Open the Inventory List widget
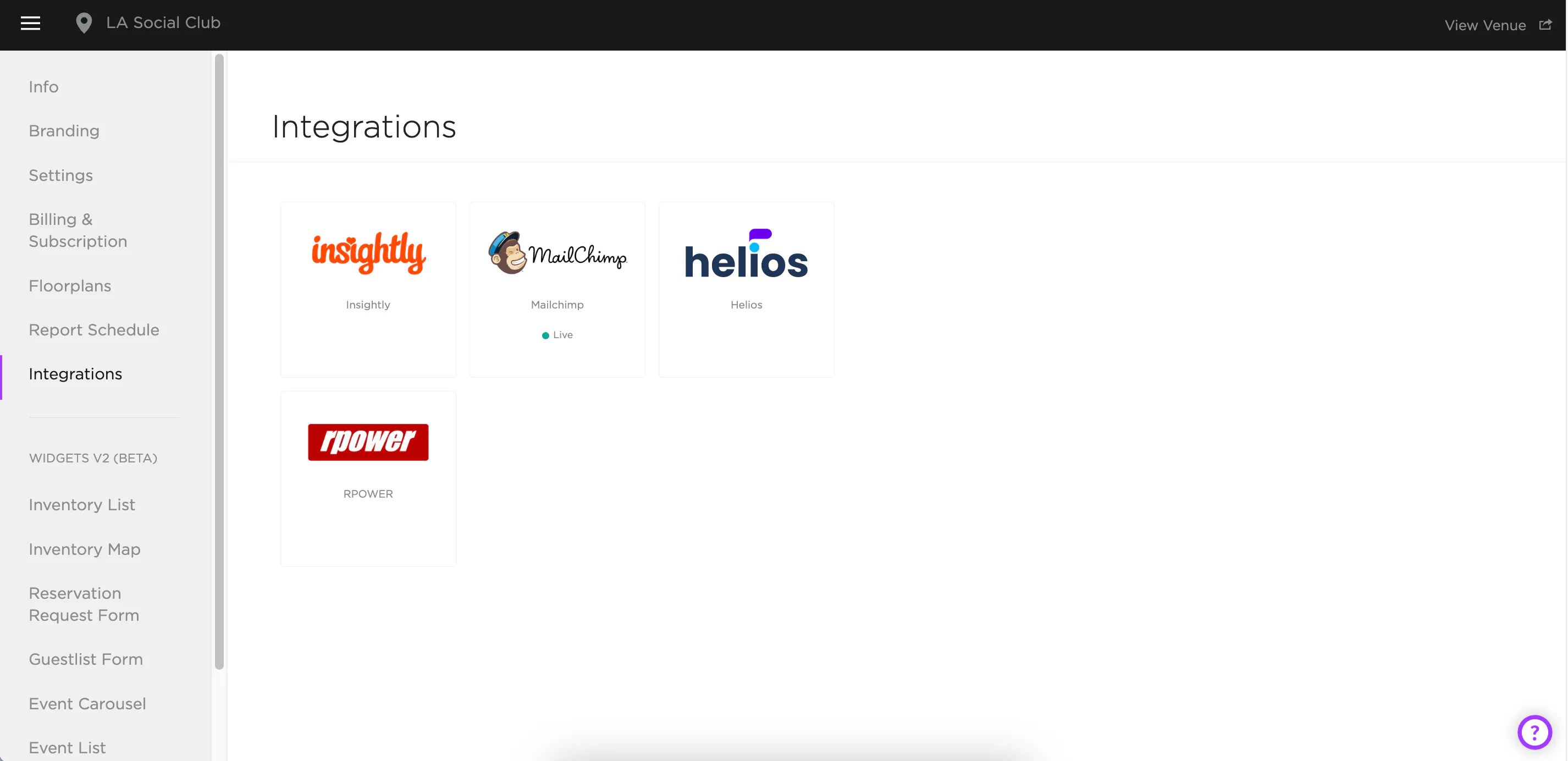The height and width of the screenshot is (761, 1568). (81, 505)
